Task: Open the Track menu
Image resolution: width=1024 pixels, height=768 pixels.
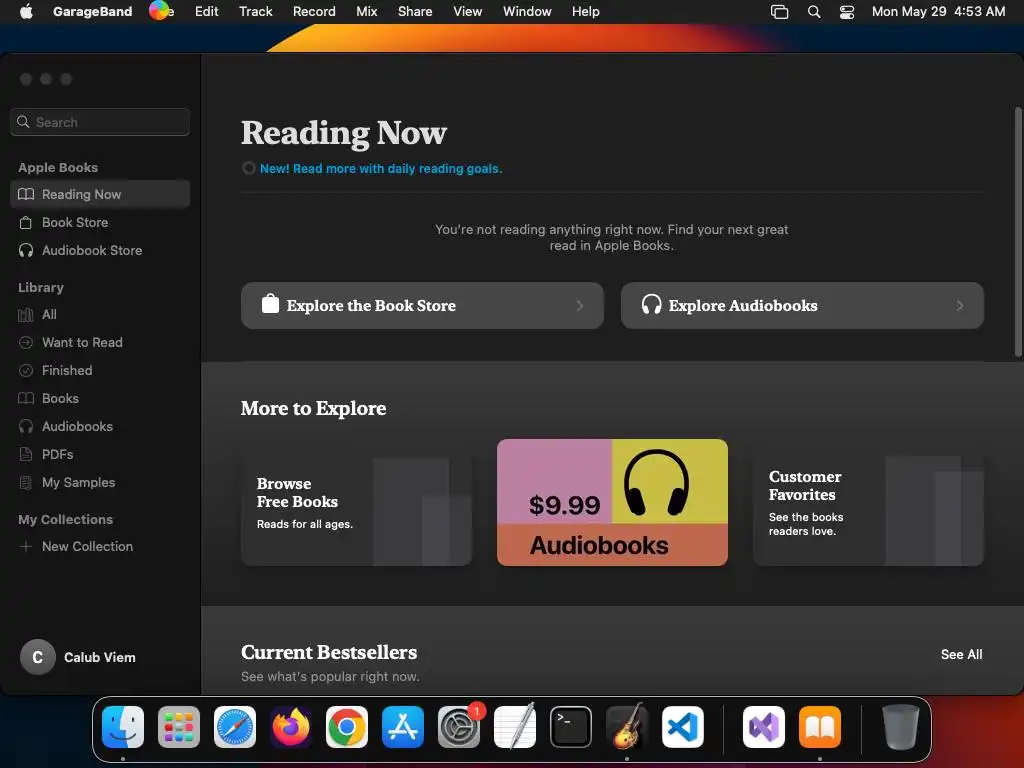Action: (x=255, y=12)
